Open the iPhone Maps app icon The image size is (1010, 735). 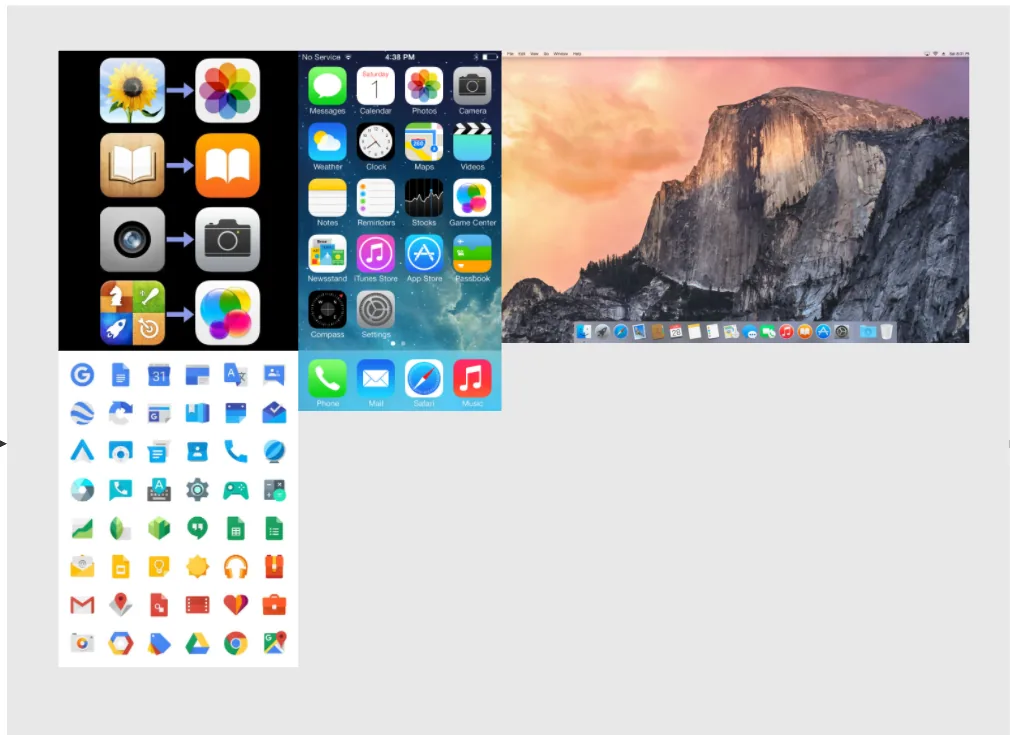click(424, 142)
